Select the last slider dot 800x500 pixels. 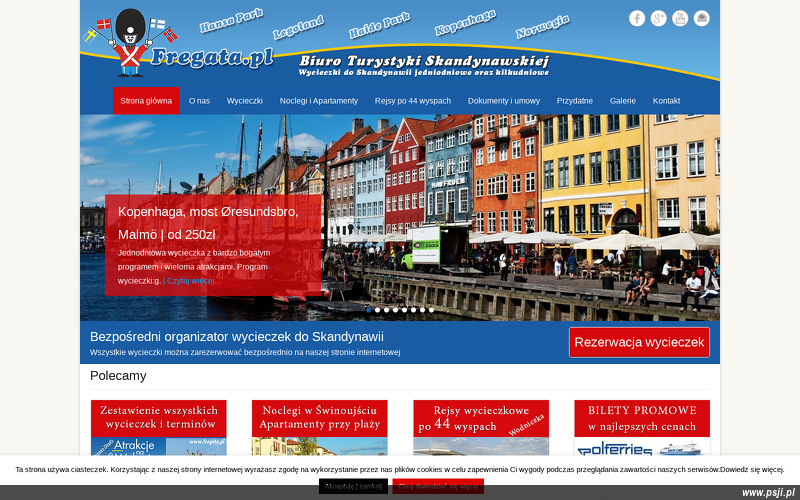431,310
